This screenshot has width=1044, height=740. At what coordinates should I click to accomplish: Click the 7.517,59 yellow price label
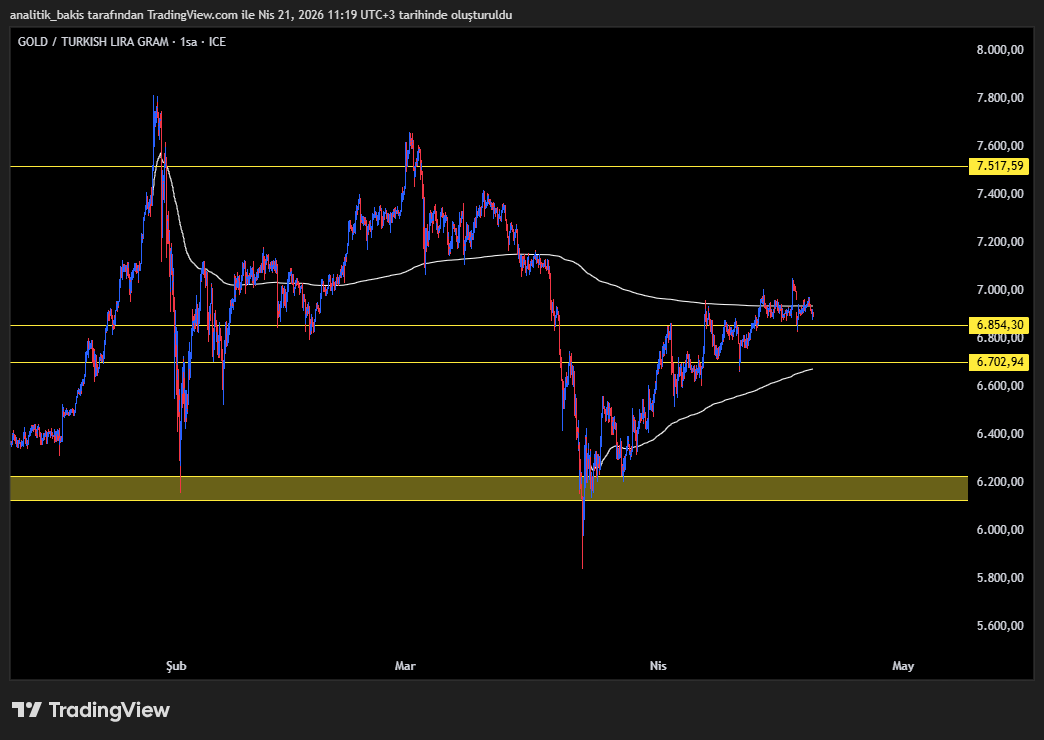[999, 166]
